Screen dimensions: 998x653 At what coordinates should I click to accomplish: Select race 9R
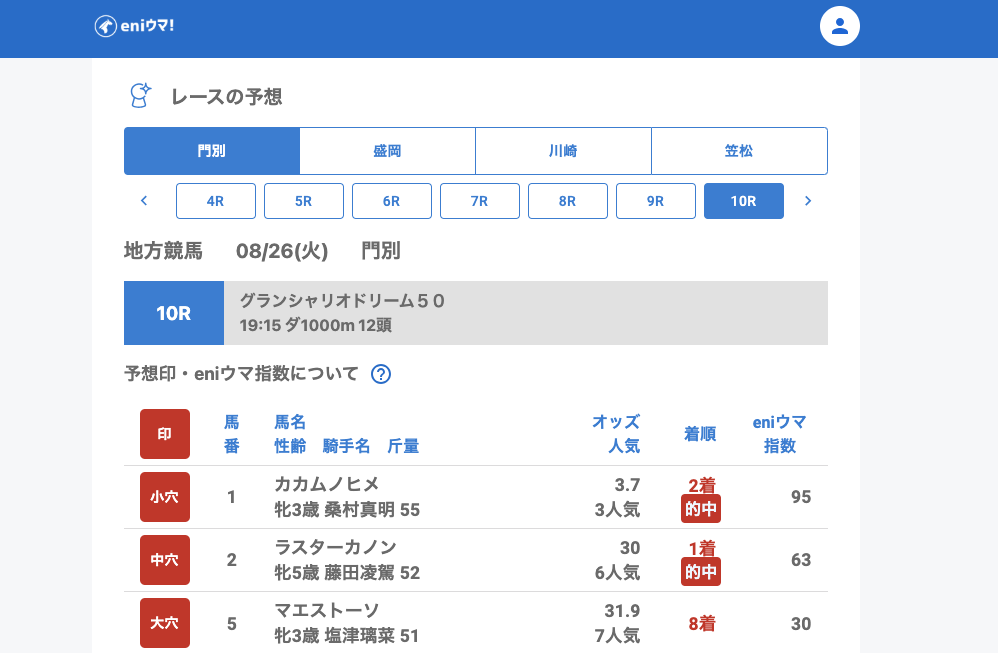[x=656, y=201]
